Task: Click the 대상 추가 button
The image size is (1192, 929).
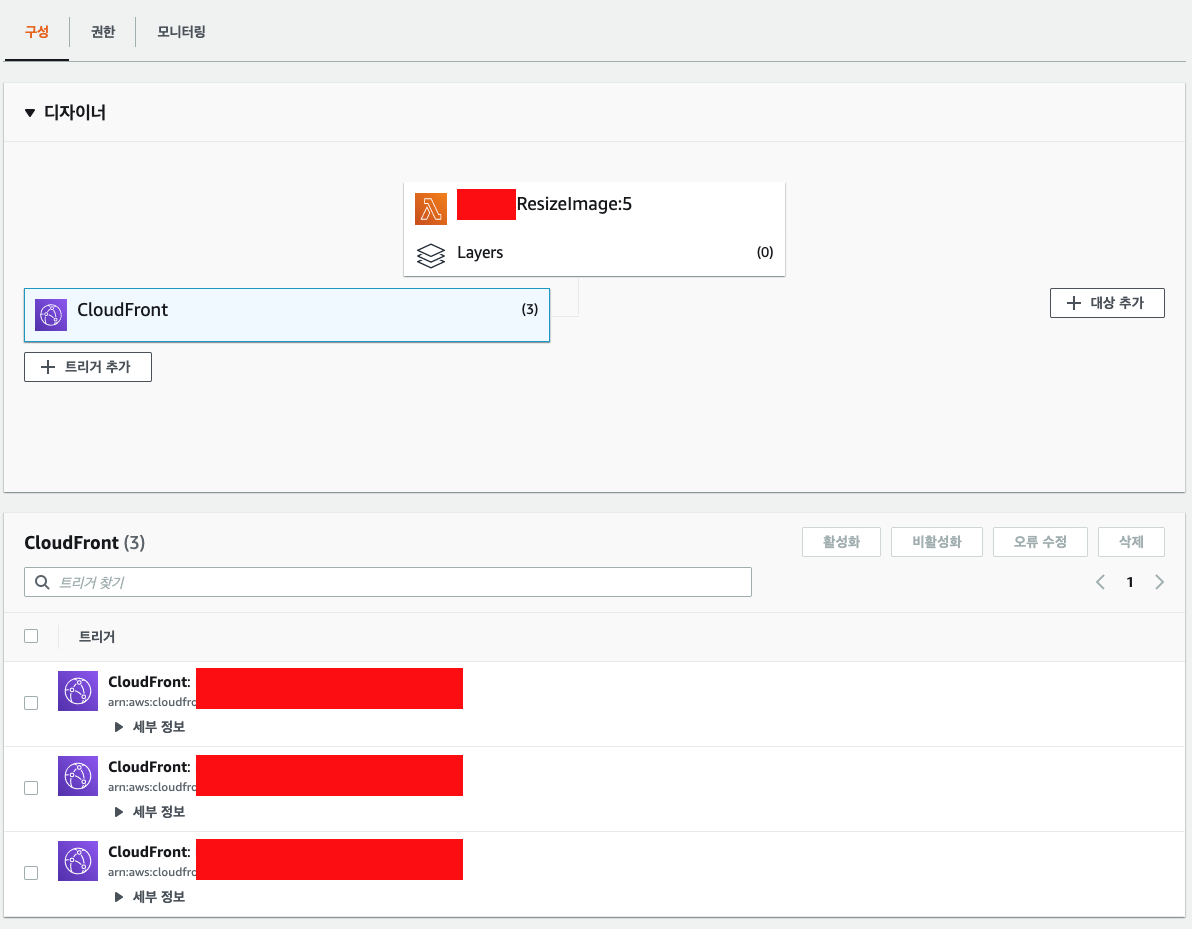Action: point(1107,302)
